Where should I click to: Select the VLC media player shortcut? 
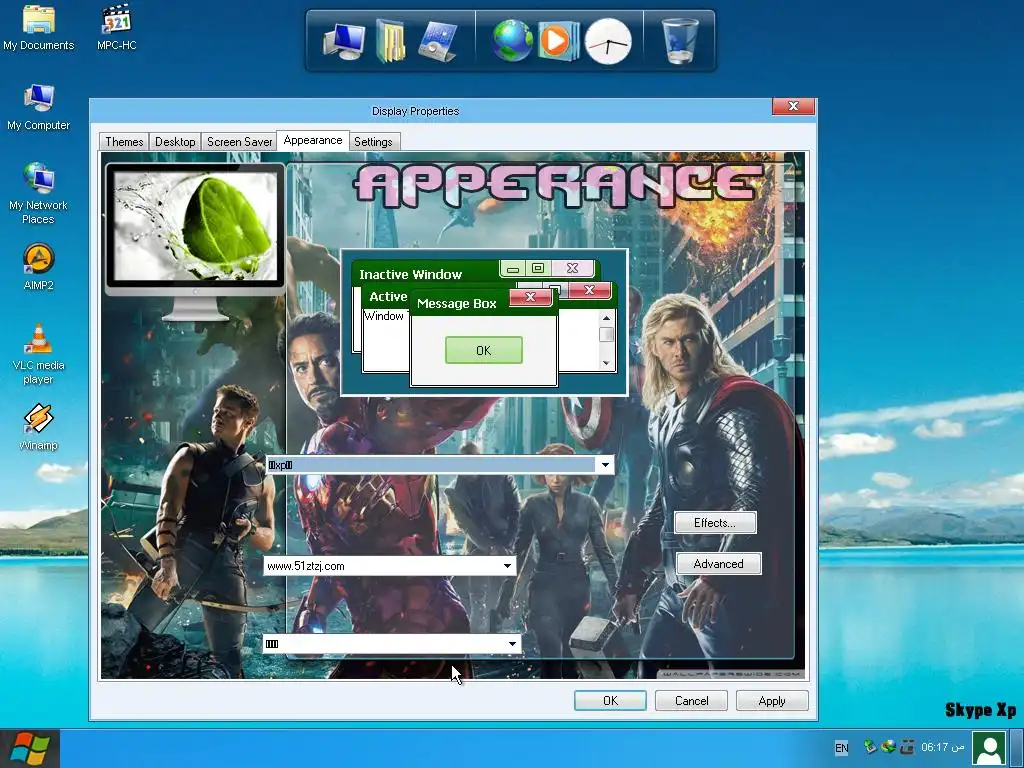(x=39, y=354)
